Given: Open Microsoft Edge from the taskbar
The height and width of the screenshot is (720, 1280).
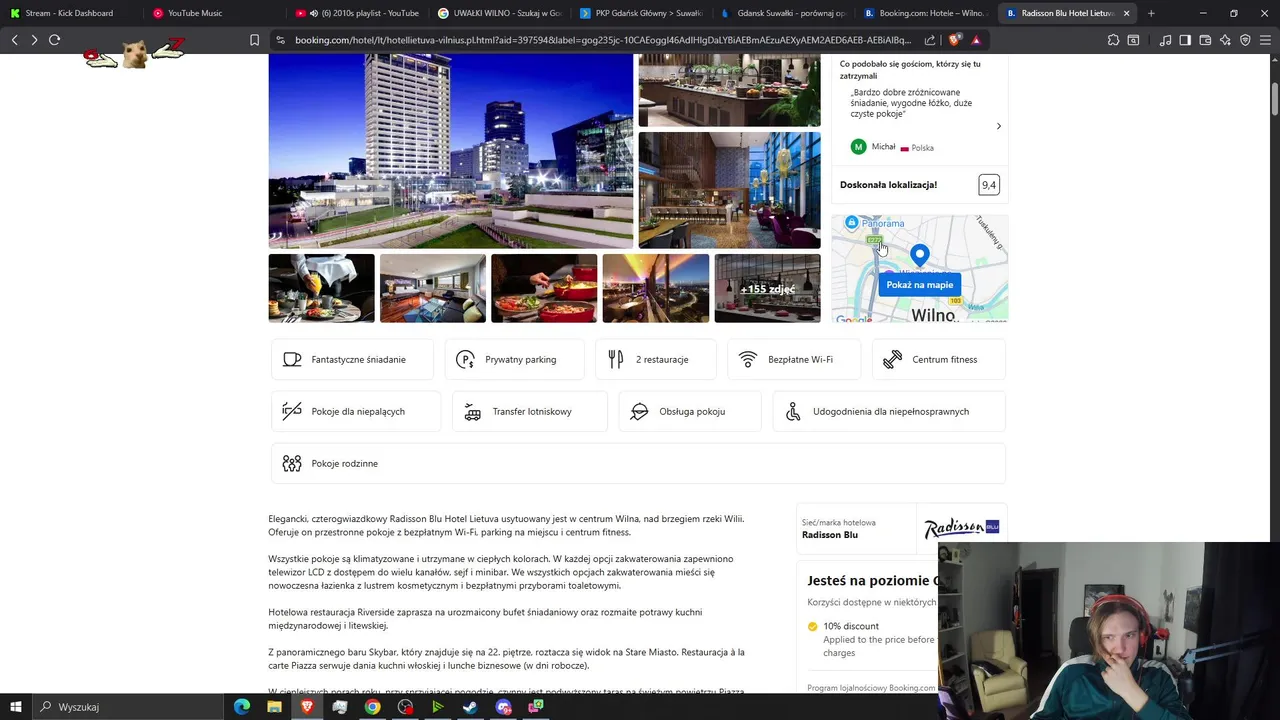Looking at the screenshot, I should (241, 707).
